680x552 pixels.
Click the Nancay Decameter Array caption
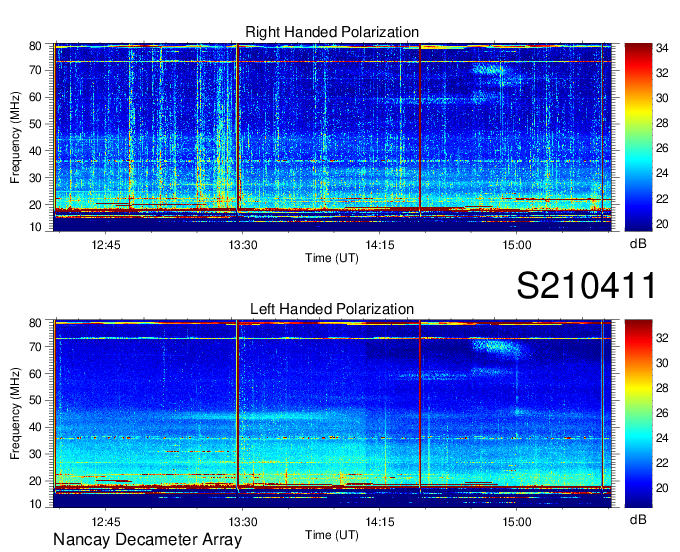coord(147,539)
